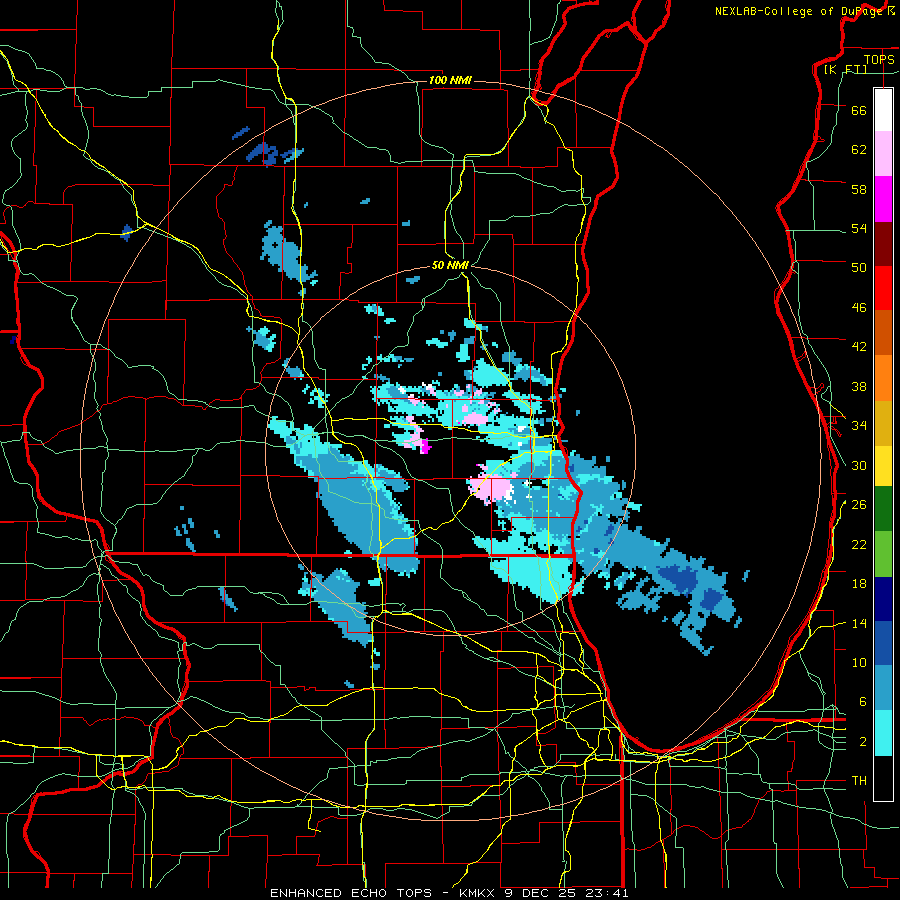The height and width of the screenshot is (900, 900).
Task: Select the light green legend segment
Action: [x=883, y=554]
